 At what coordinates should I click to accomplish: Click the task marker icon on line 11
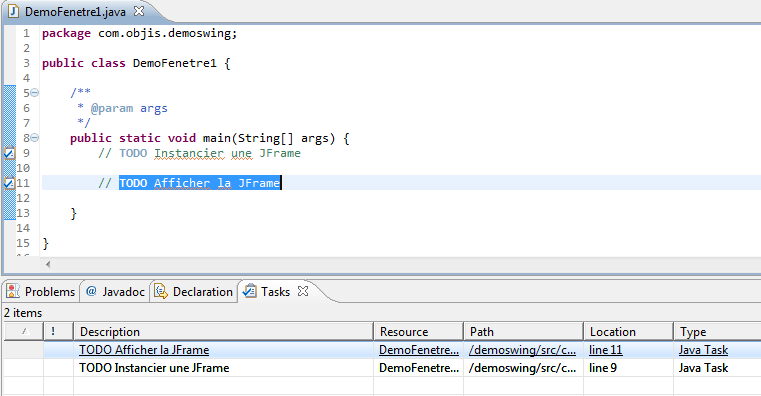pos(9,183)
